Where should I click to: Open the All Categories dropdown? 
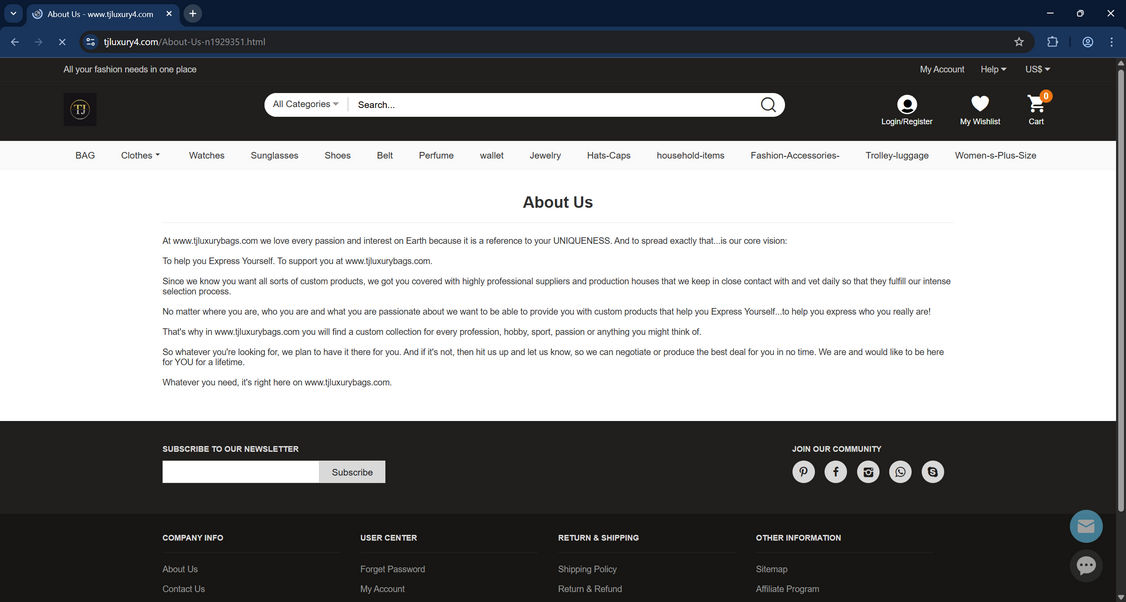tap(303, 104)
